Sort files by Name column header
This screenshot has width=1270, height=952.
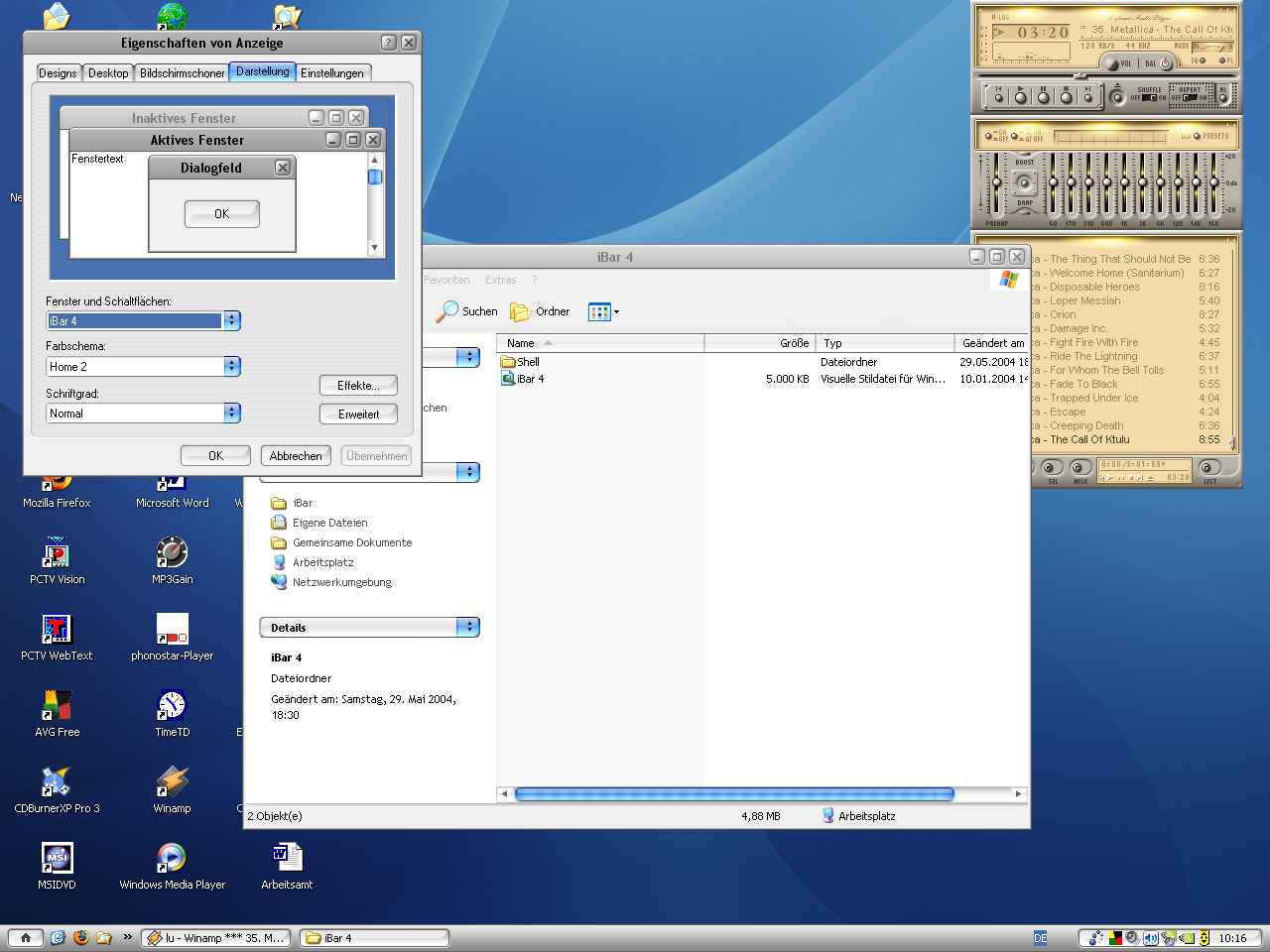[600, 343]
